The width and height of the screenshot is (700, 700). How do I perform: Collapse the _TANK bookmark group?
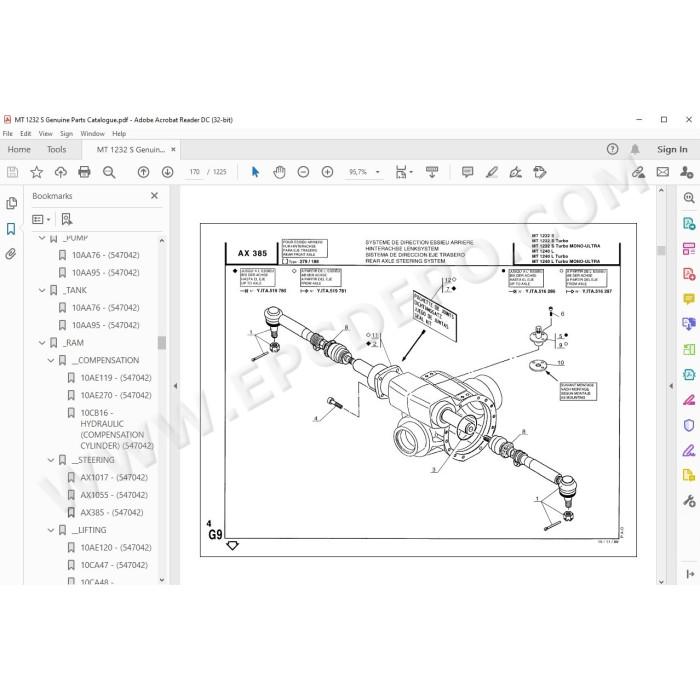tap(42, 290)
